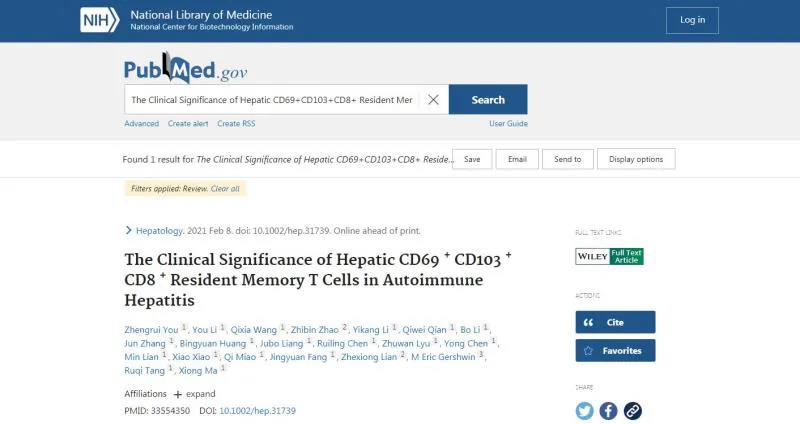Open the Send to menu
The width and height of the screenshot is (800, 424).
(x=568, y=159)
